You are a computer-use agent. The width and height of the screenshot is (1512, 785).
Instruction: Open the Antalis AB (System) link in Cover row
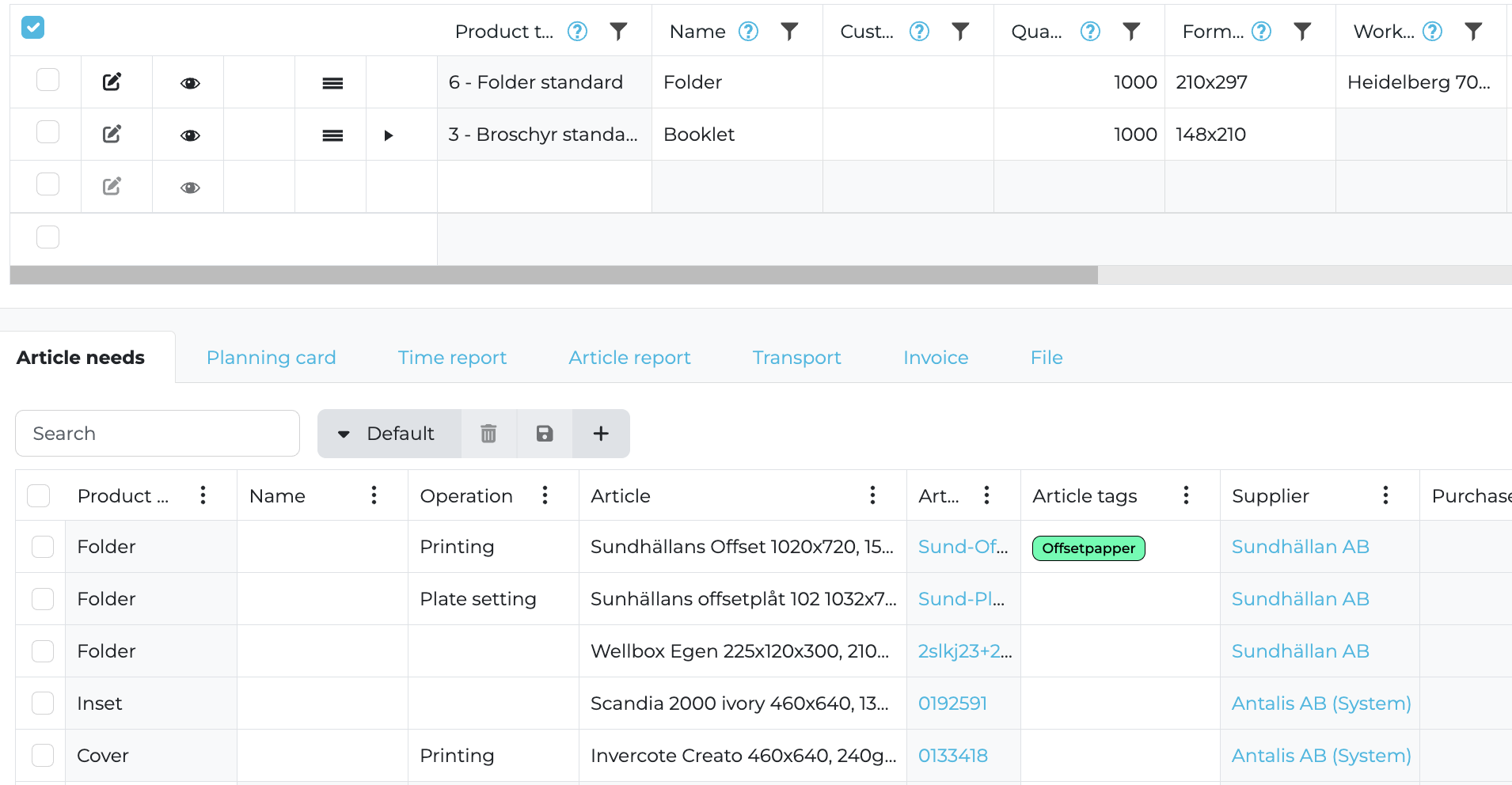tap(1320, 756)
